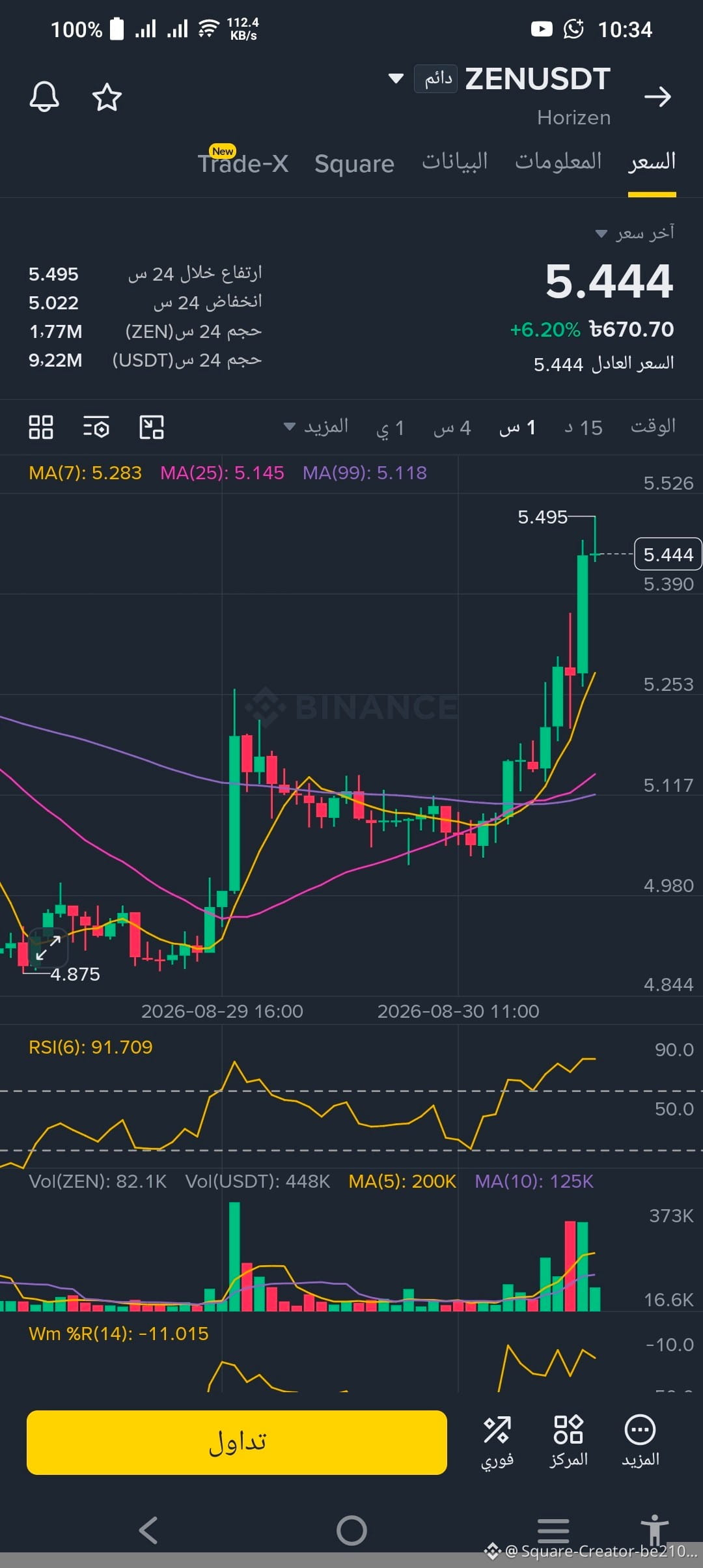Tap the chart drawing tools icon
The image size is (703, 1568).
(x=152, y=427)
